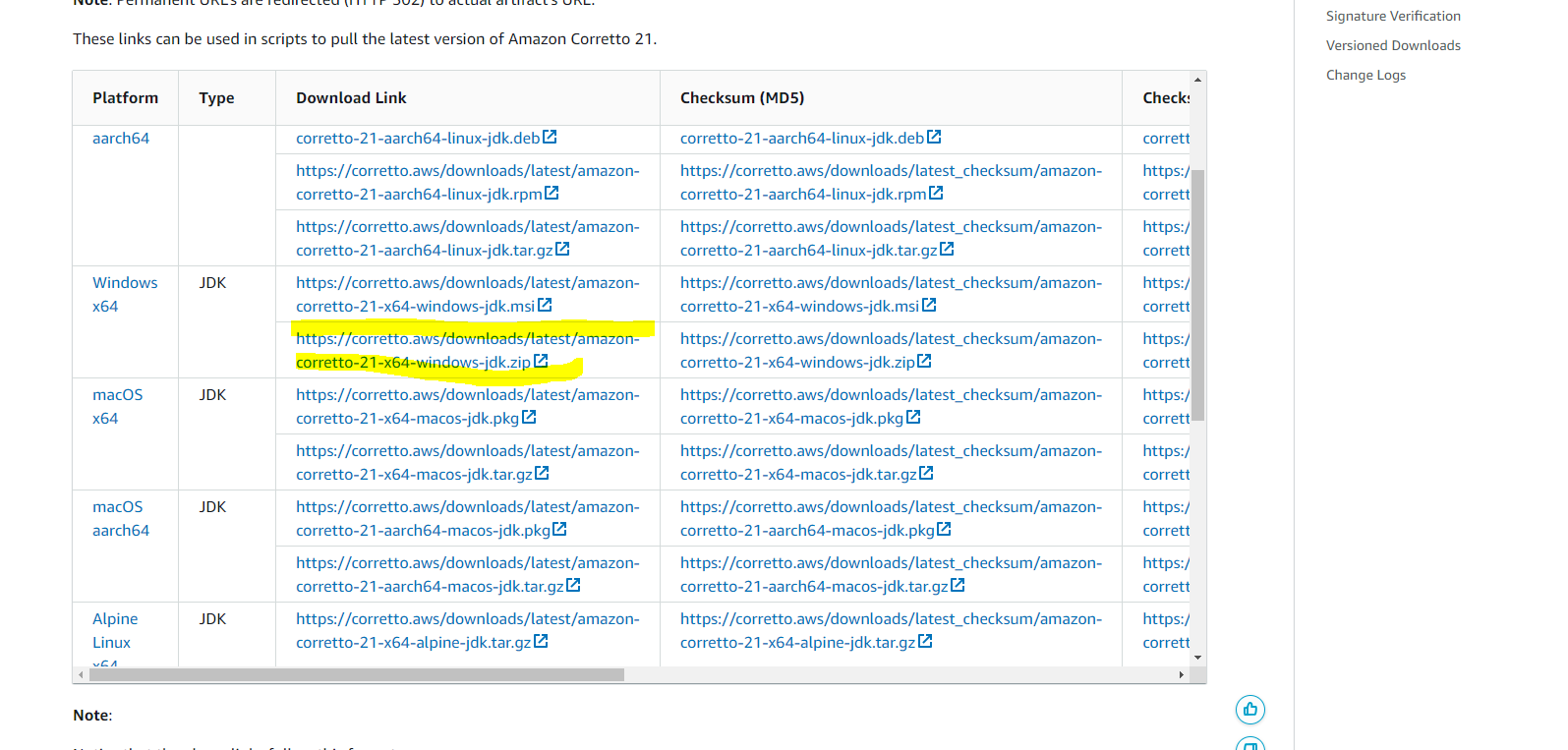Open Signature Verification section link

pos(1393,16)
